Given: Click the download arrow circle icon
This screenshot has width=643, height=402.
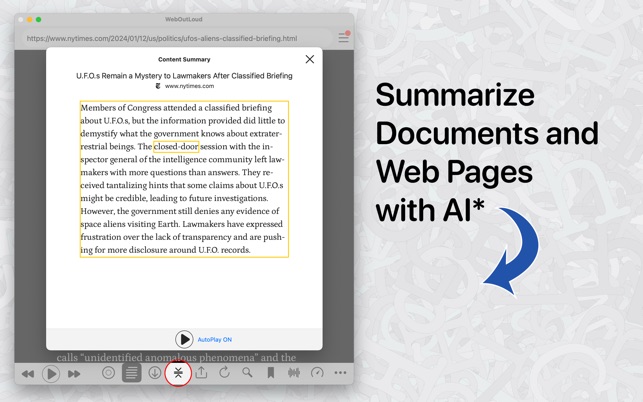Looking at the screenshot, I should 155,372.
